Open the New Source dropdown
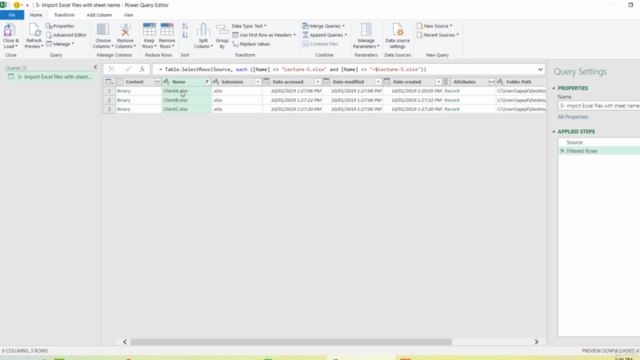 point(434,26)
